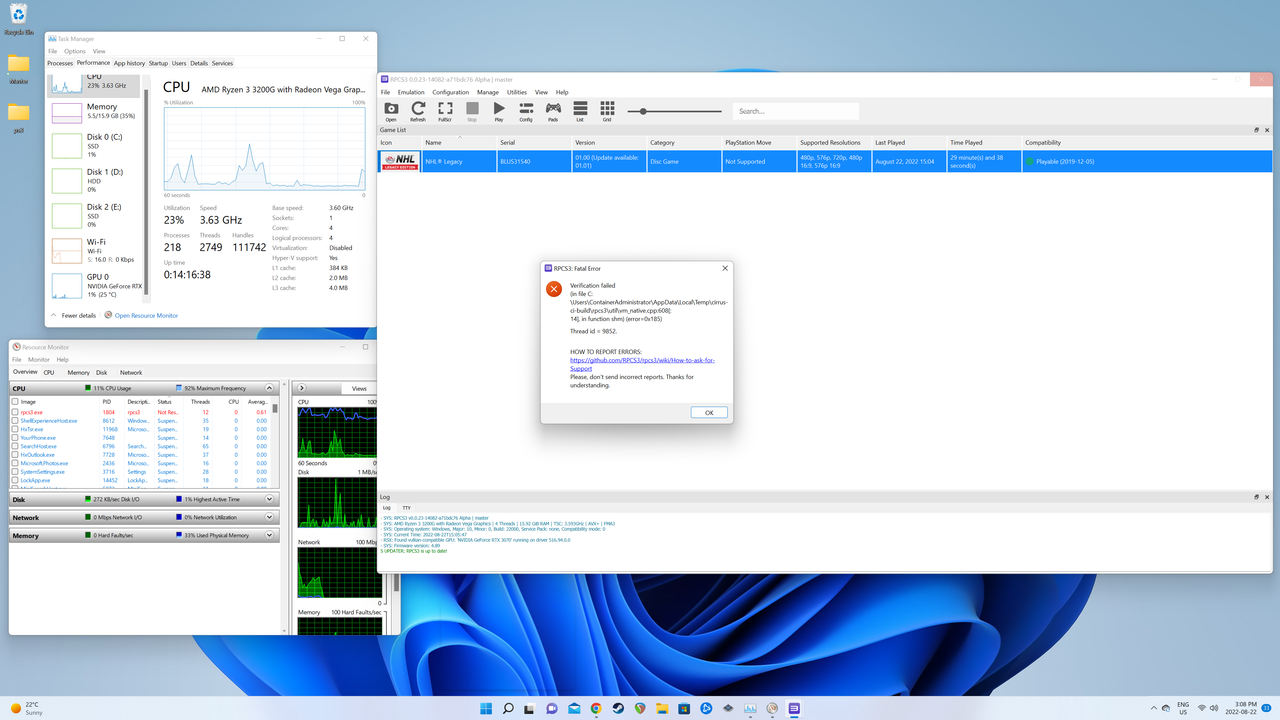This screenshot has width=1280, height=720.
Task: Open taskbar Search magnifier icon
Action: (x=508, y=709)
